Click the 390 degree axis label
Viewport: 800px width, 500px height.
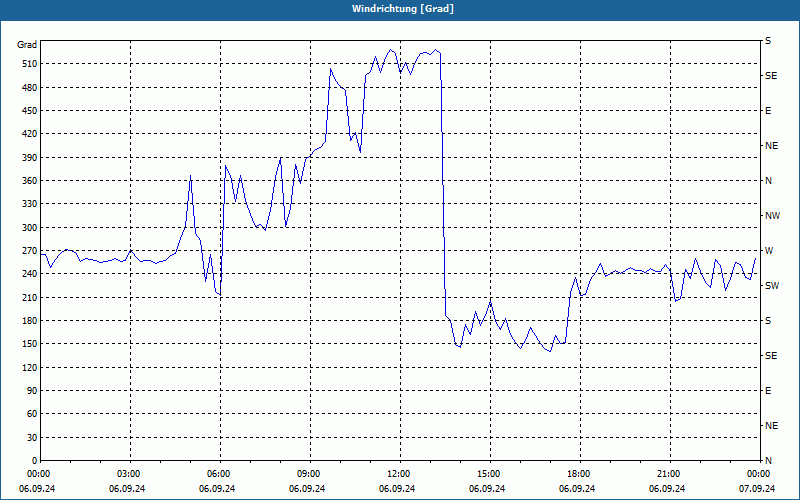point(30,158)
